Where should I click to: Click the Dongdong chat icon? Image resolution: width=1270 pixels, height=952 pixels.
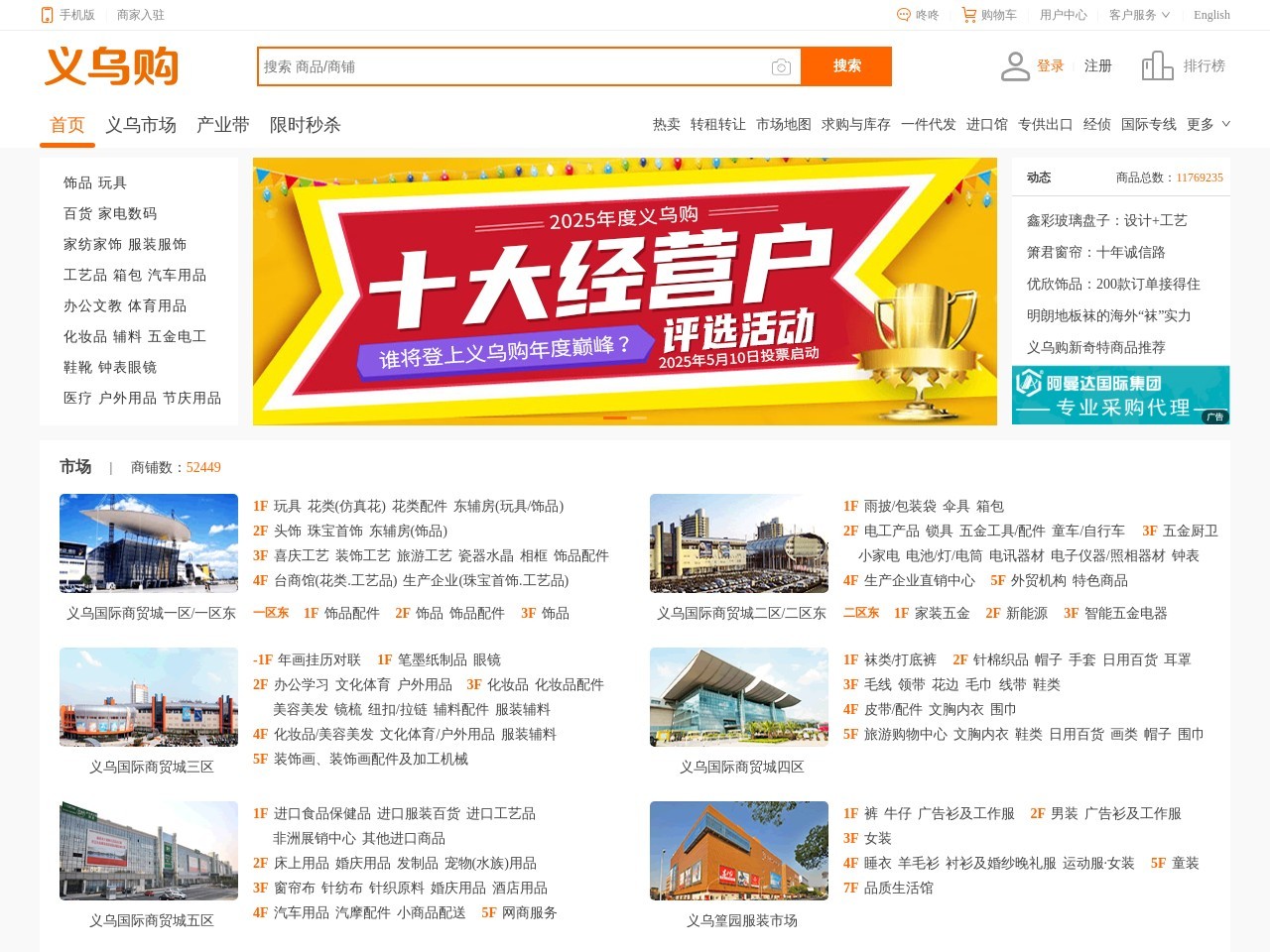903,15
